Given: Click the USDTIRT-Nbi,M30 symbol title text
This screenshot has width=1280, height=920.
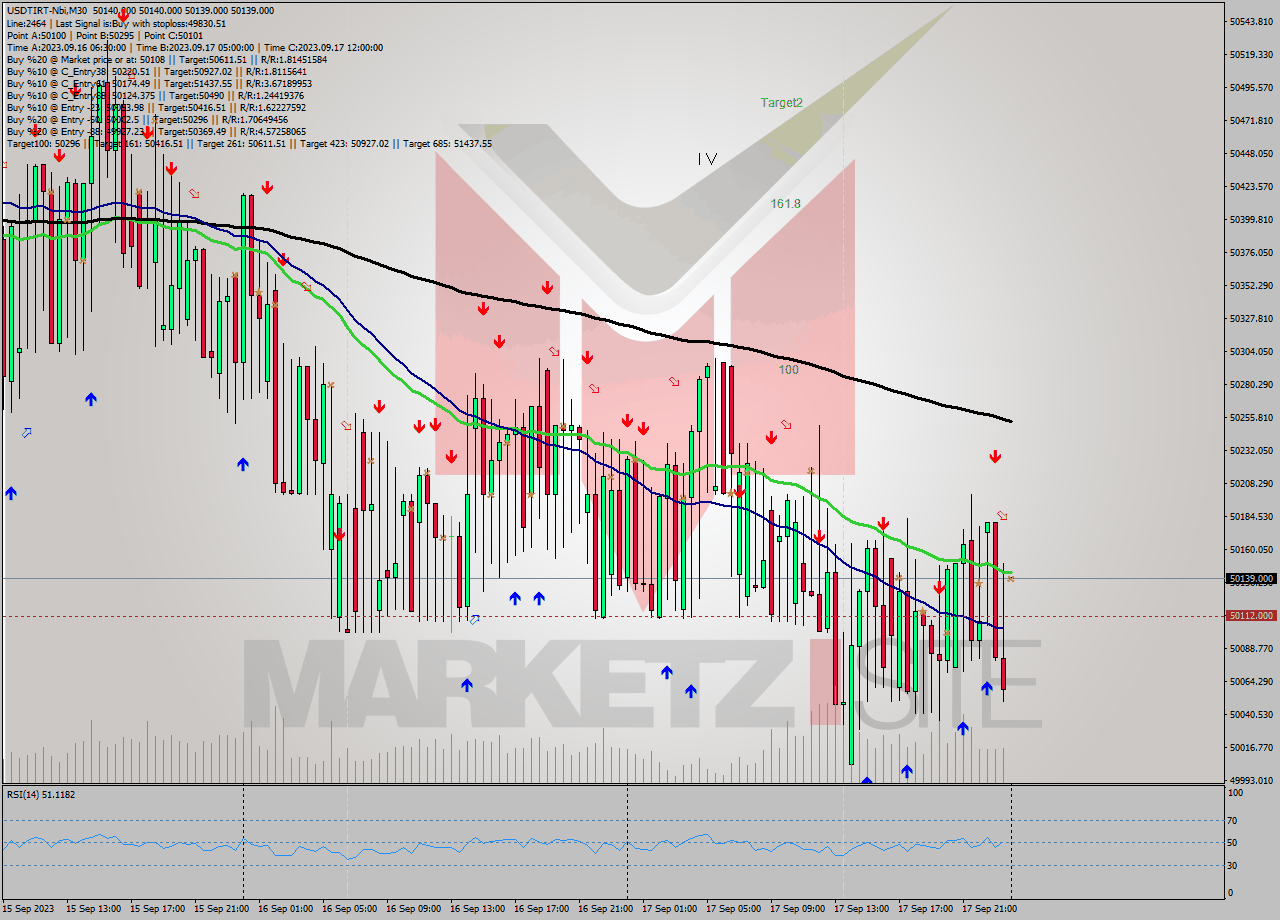Looking at the screenshot, I should (47, 10).
